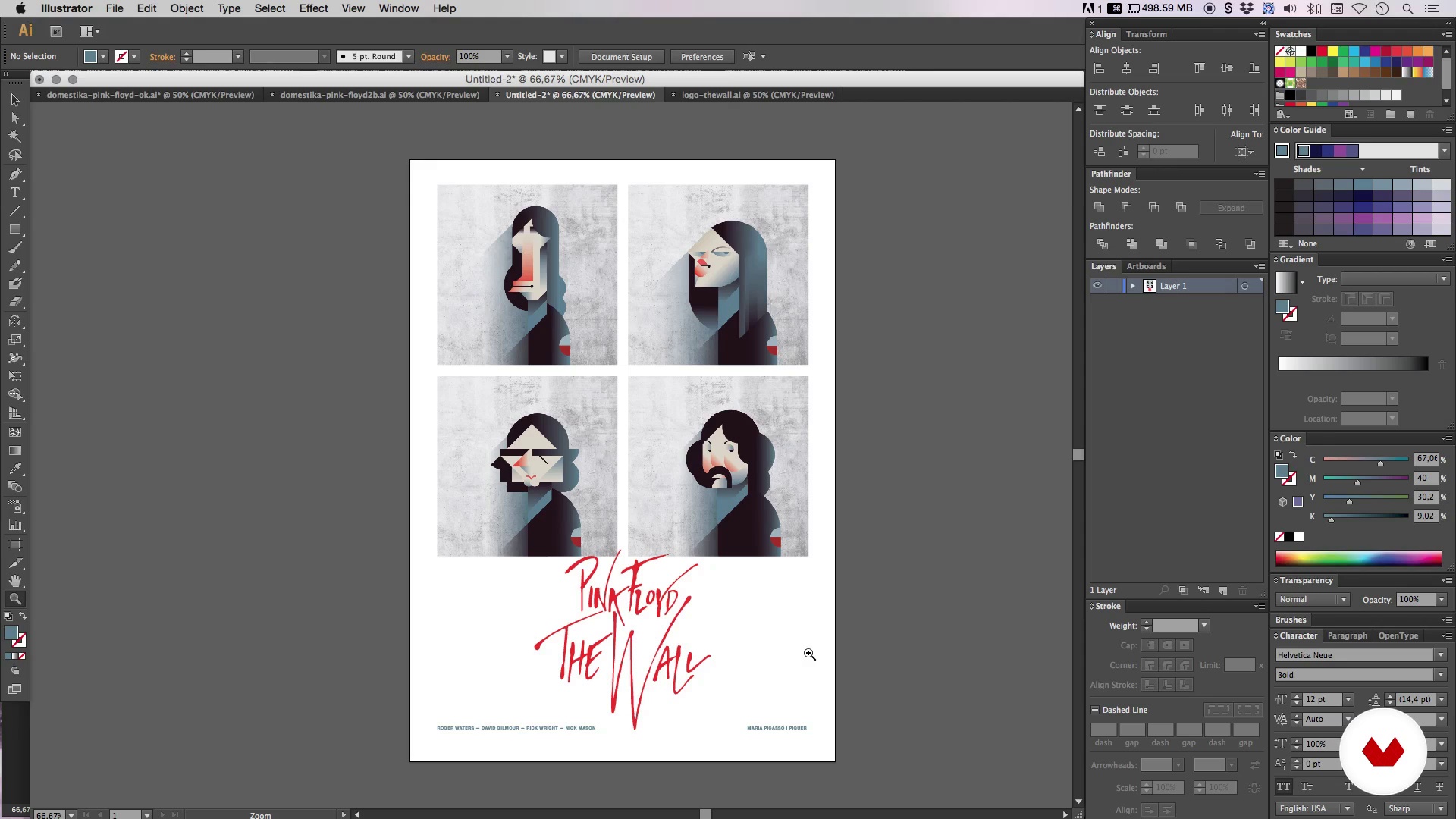Select the Direct Selection tool

coord(14,118)
